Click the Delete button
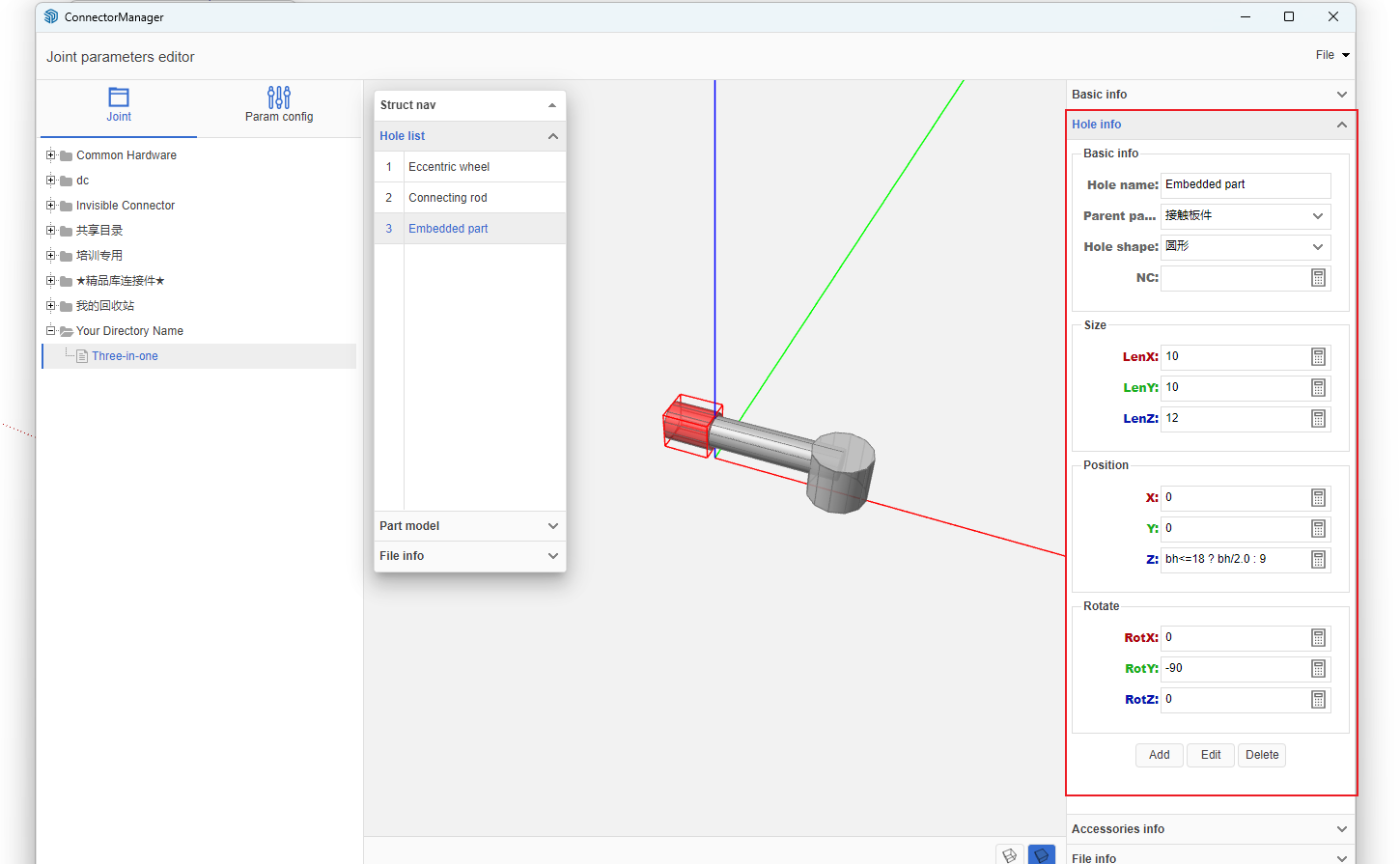 click(x=1261, y=755)
